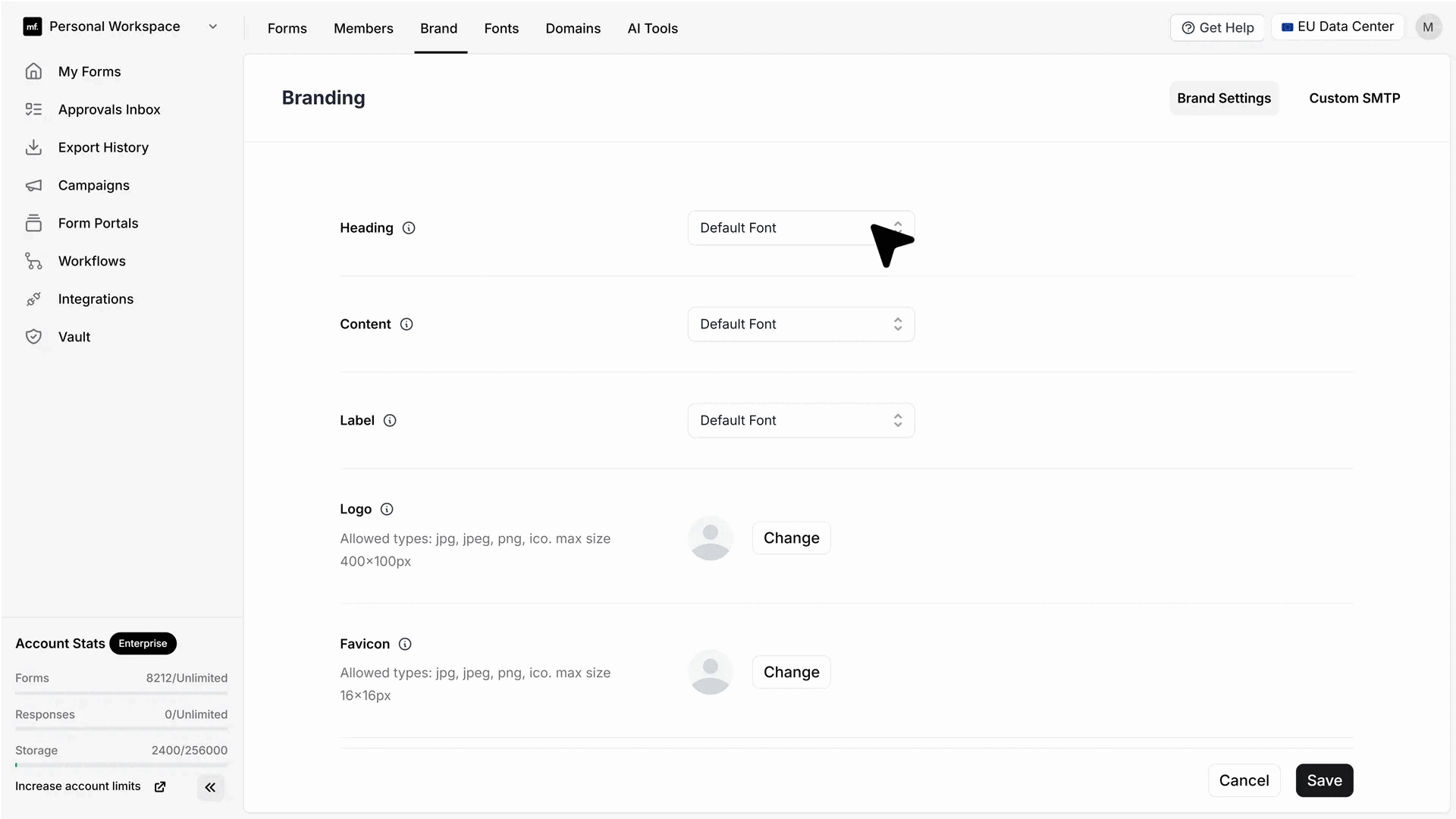Screen dimensions: 1456x819
Task: Click the external link icon beside Increase account limits
Action: (x=160, y=787)
